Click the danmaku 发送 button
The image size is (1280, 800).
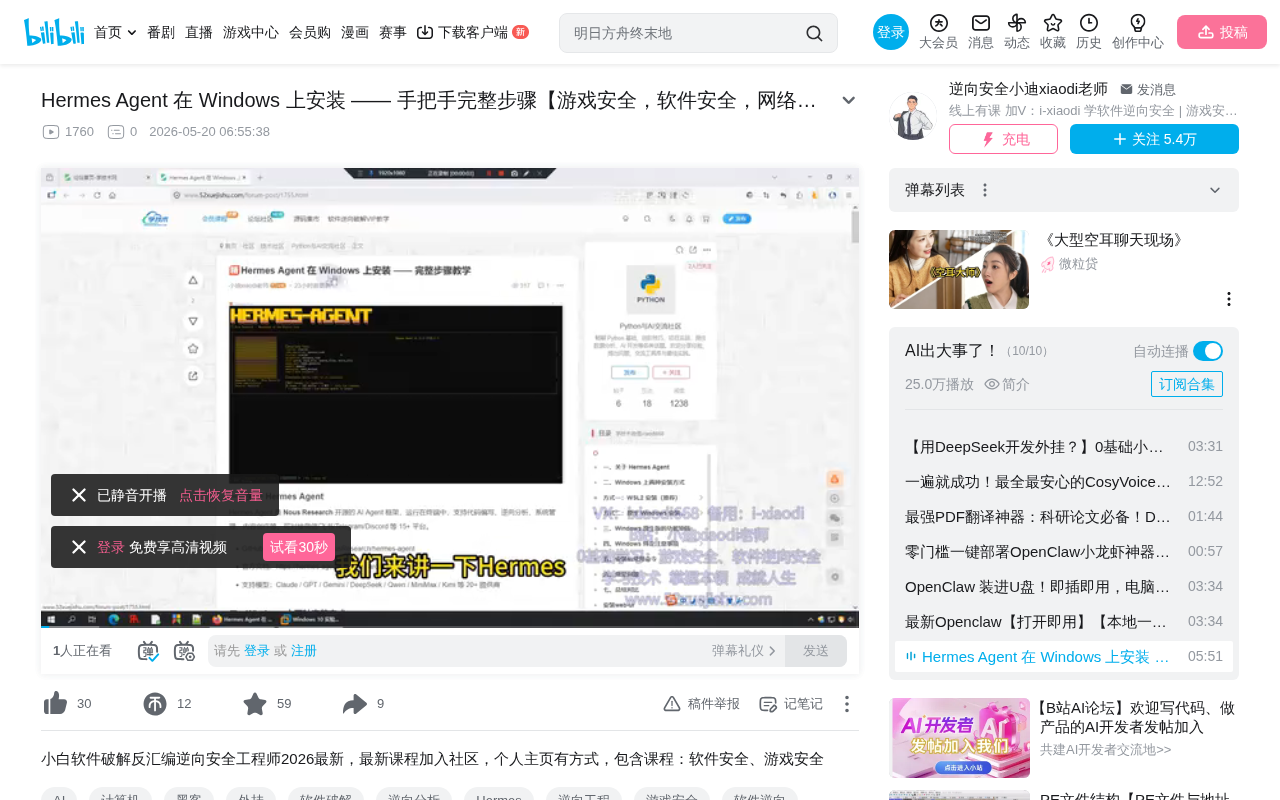coord(816,651)
